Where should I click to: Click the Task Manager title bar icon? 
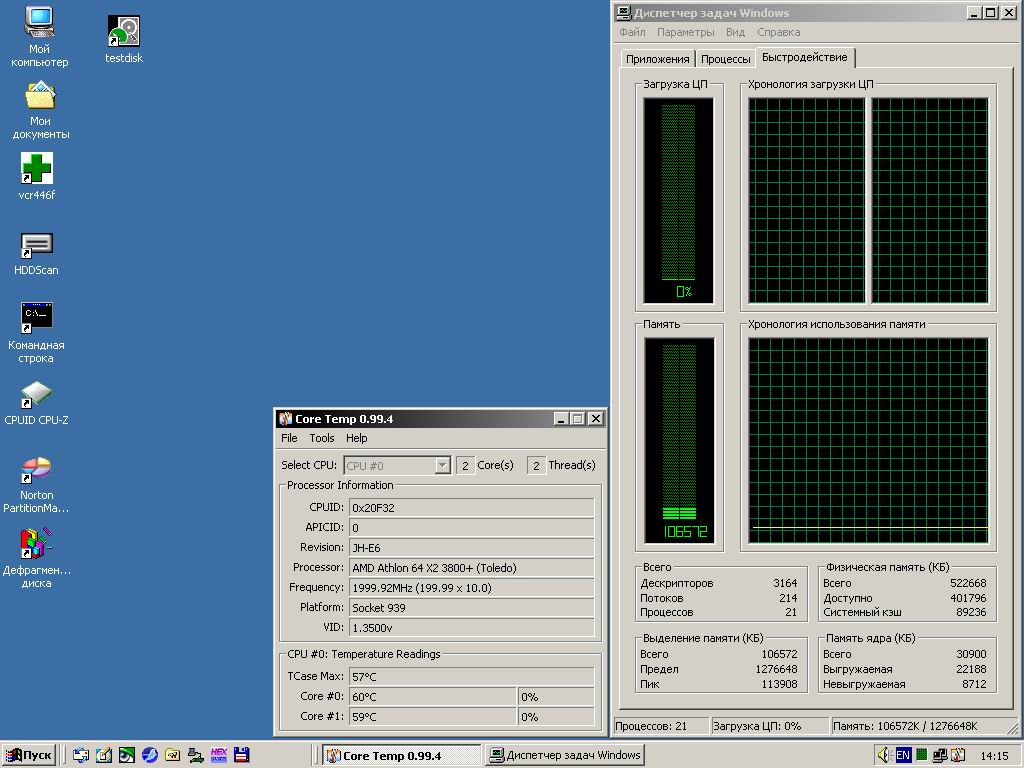click(x=624, y=12)
